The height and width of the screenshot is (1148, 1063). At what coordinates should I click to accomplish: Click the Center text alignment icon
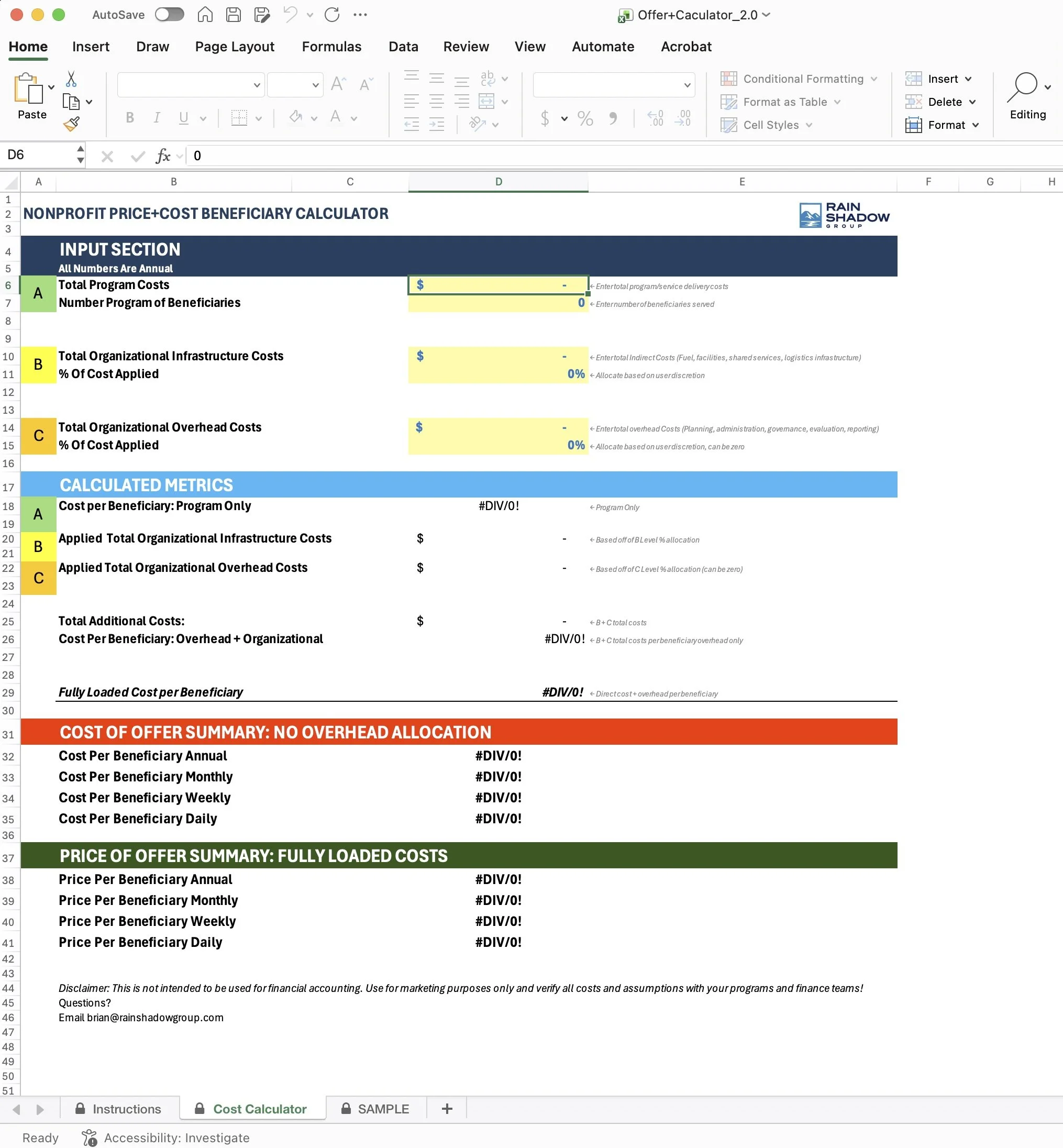tap(437, 102)
